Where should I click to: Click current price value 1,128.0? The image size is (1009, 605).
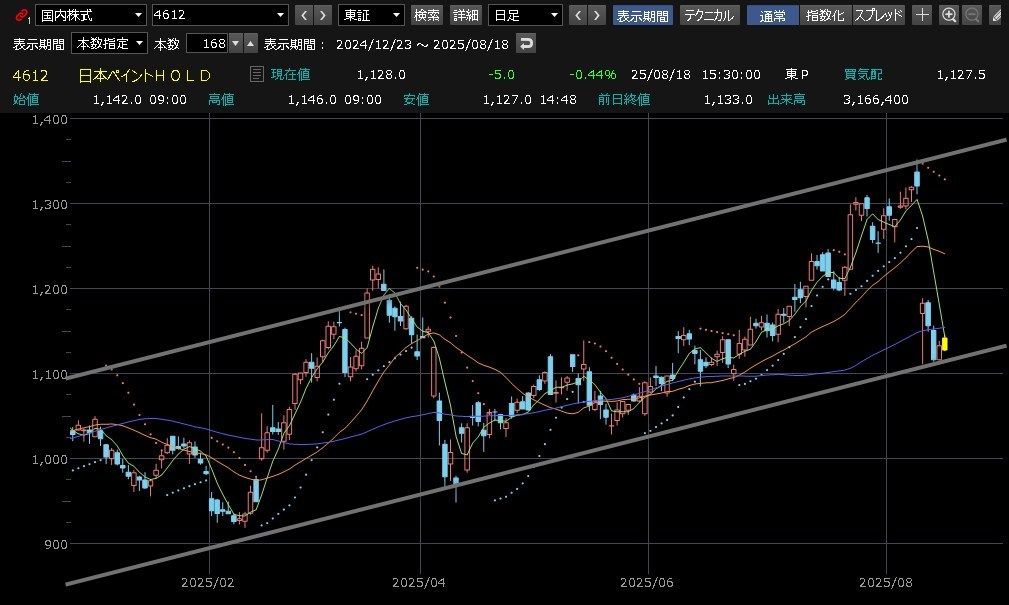(381, 75)
